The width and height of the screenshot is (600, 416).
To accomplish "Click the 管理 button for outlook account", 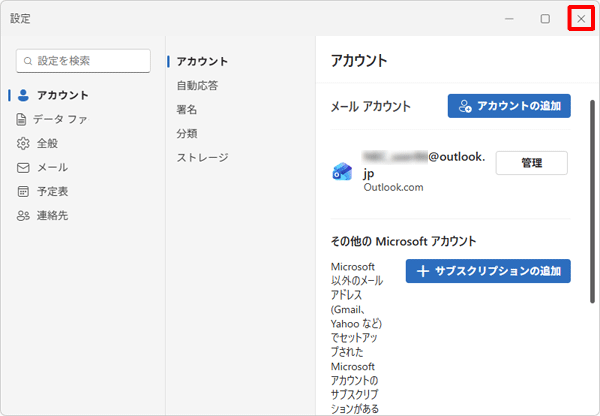I will click(x=532, y=163).
